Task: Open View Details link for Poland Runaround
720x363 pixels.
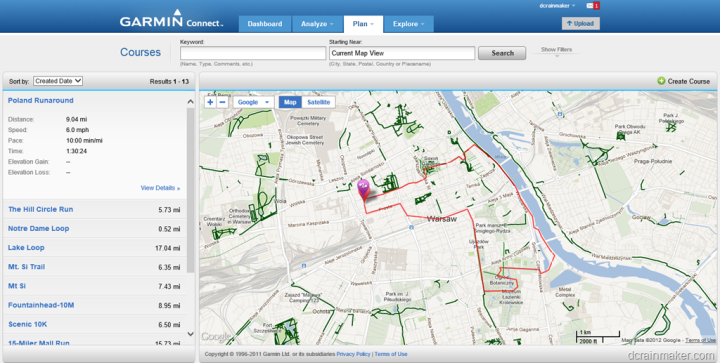Action: [160, 188]
